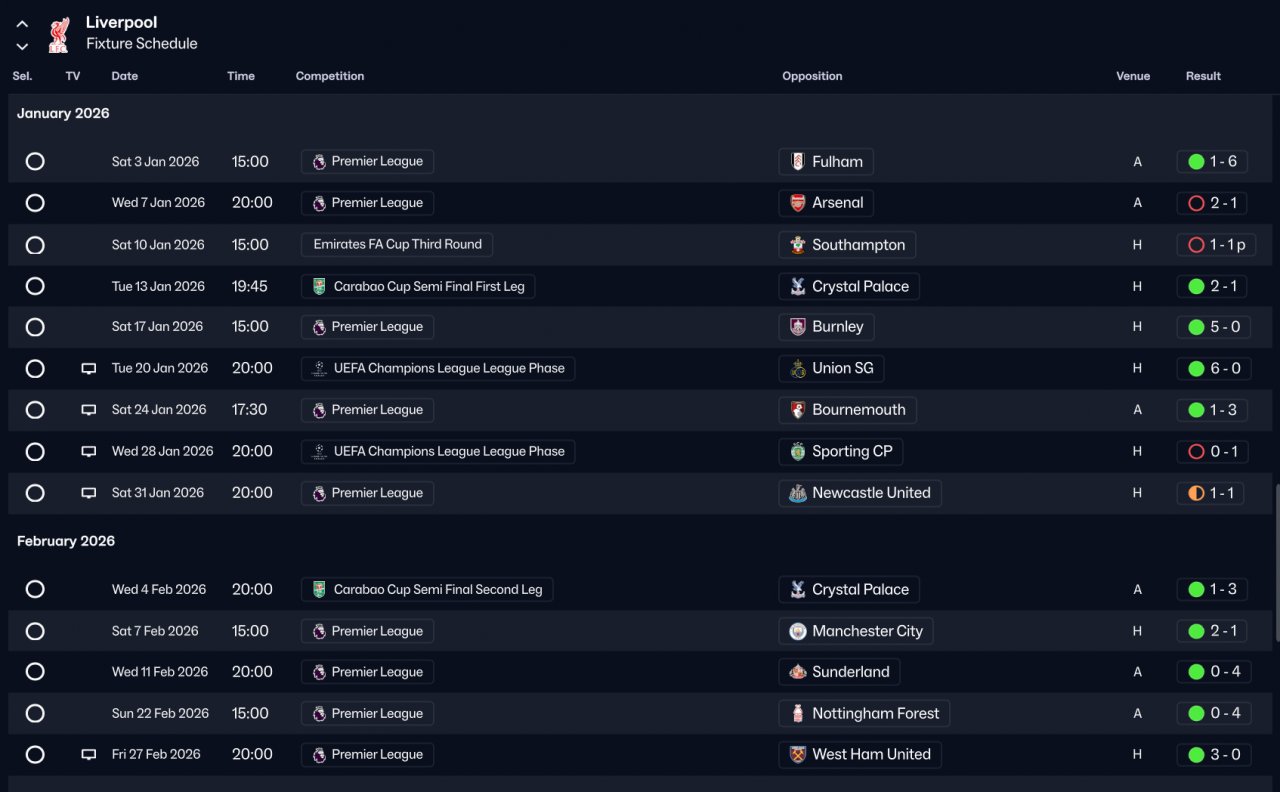Select the Fulham fixture radio button
1280x792 pixels.
(35, 162)
